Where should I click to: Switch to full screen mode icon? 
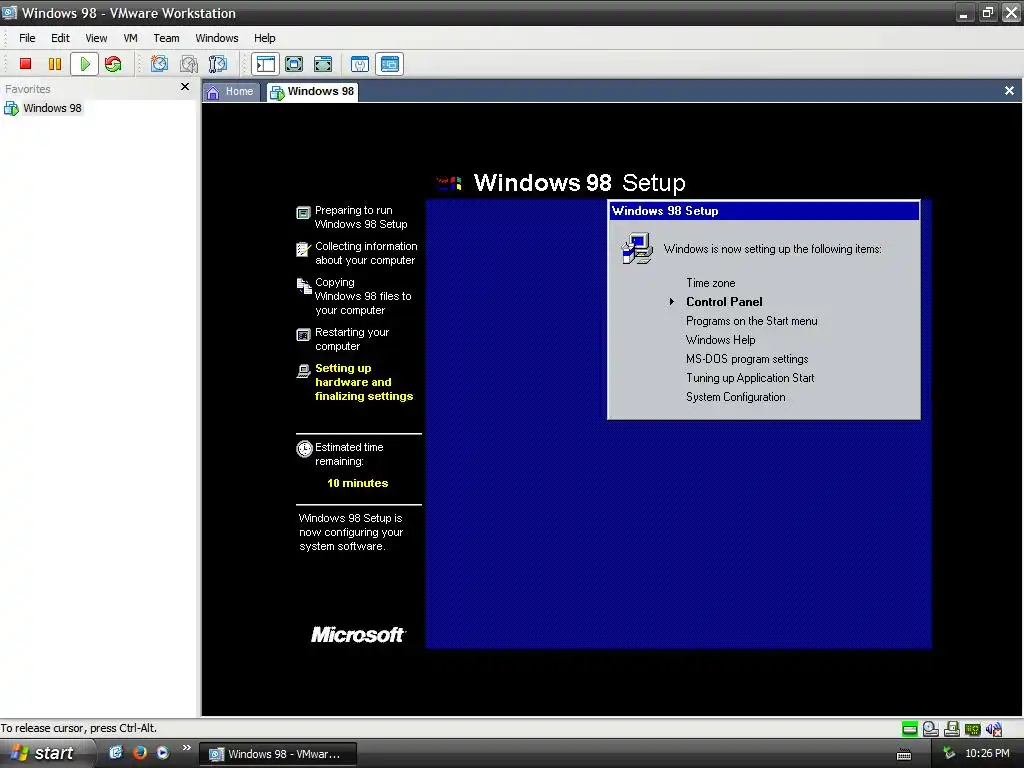point(294,63)
